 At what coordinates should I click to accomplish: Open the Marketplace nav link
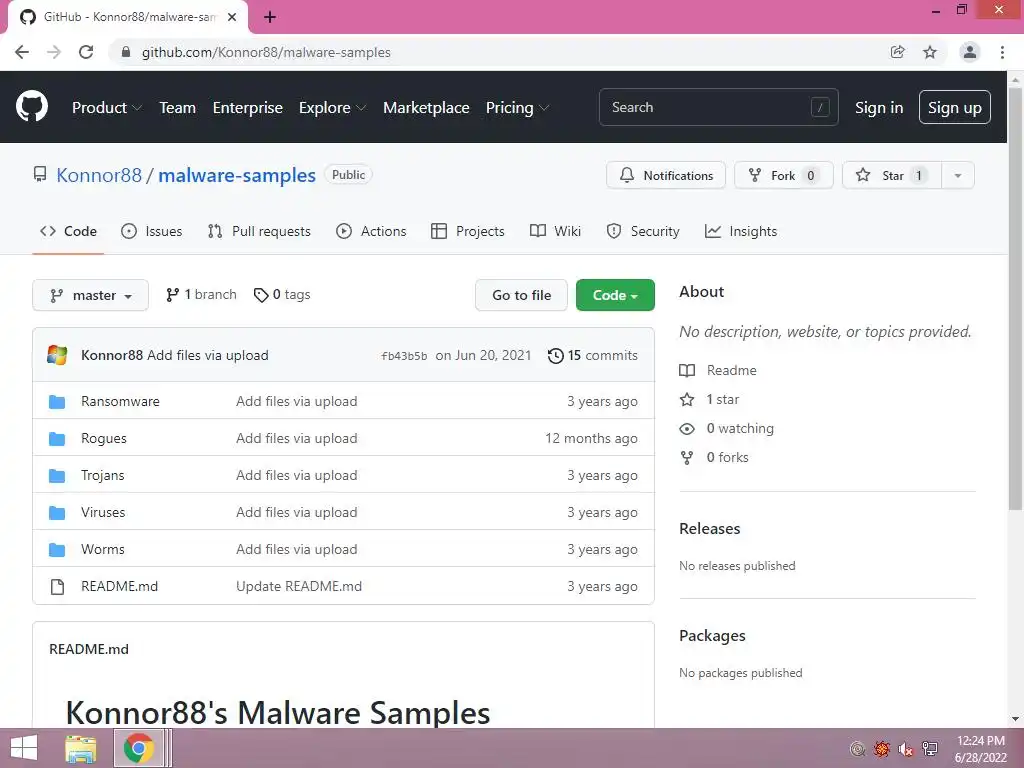426,108
